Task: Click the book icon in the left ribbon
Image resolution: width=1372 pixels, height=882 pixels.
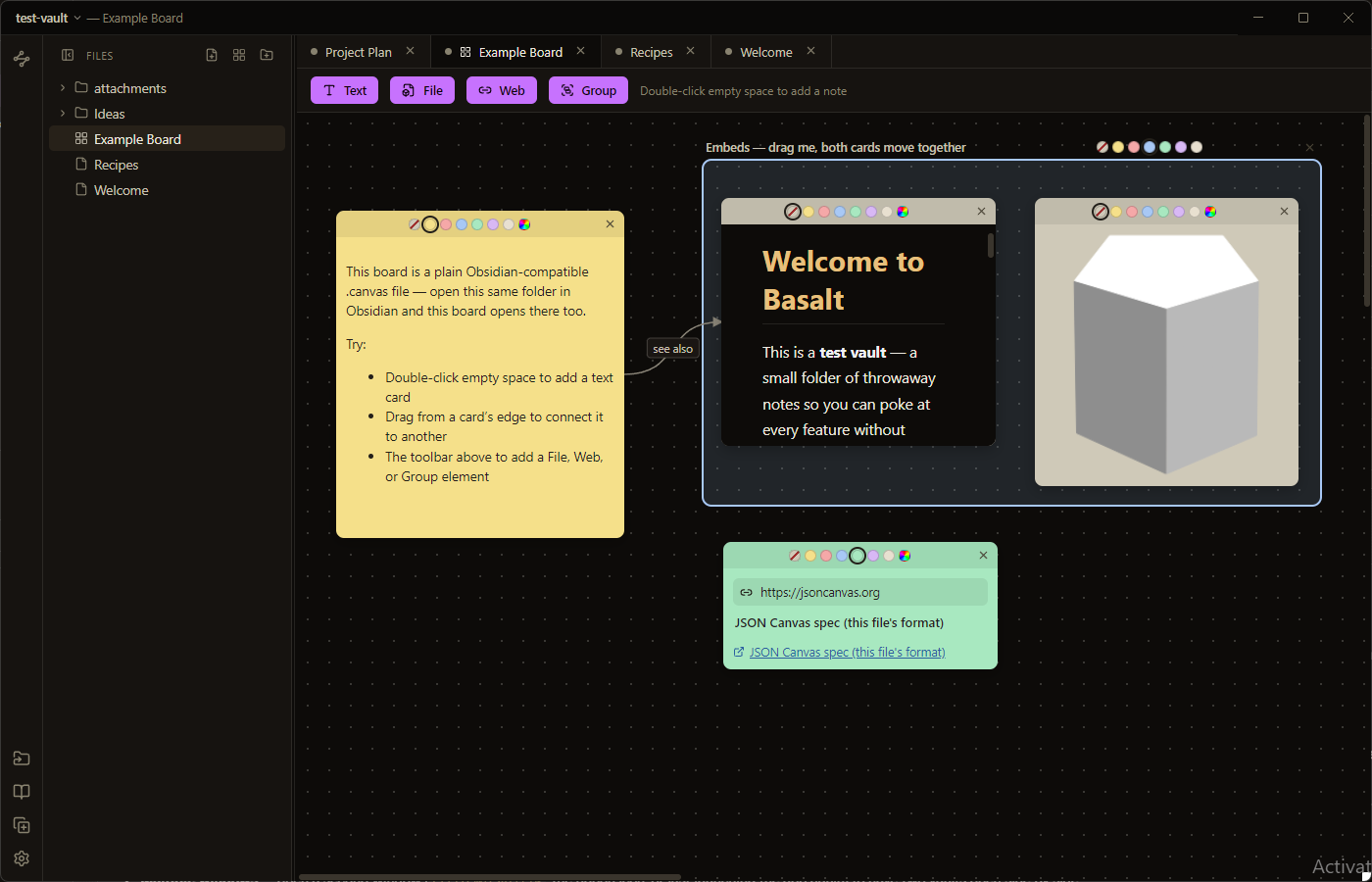Action: click(22, 792)
